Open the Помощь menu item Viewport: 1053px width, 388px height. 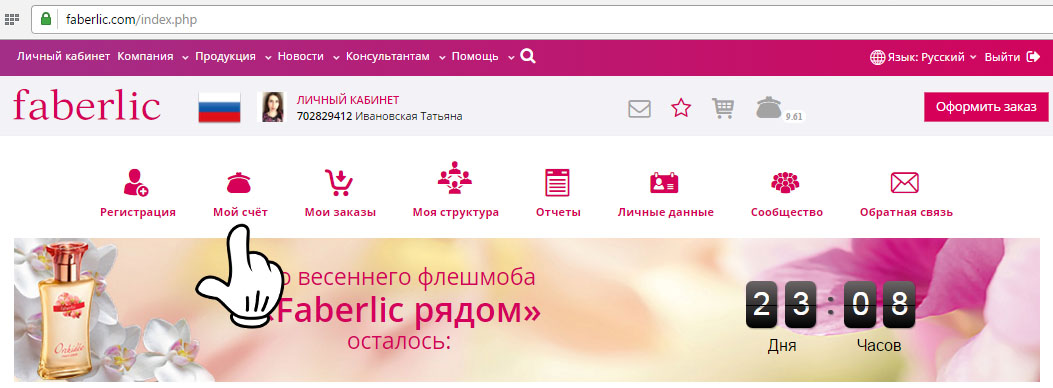[x=475, y=57]
